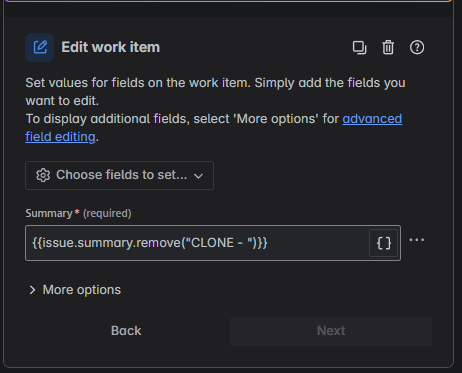The image size is (462, 373).
Task: Duplicate this Edit work item component
Action: [359, 47]
